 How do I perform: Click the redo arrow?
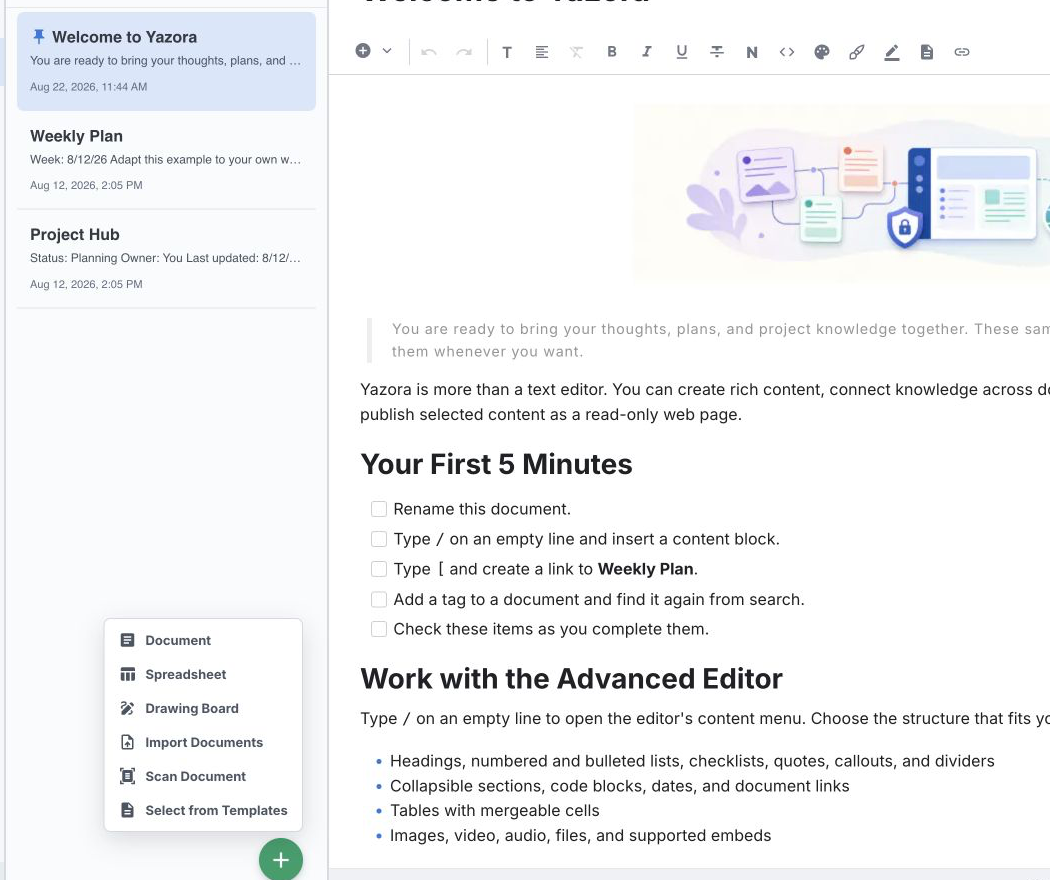[464, 52]
